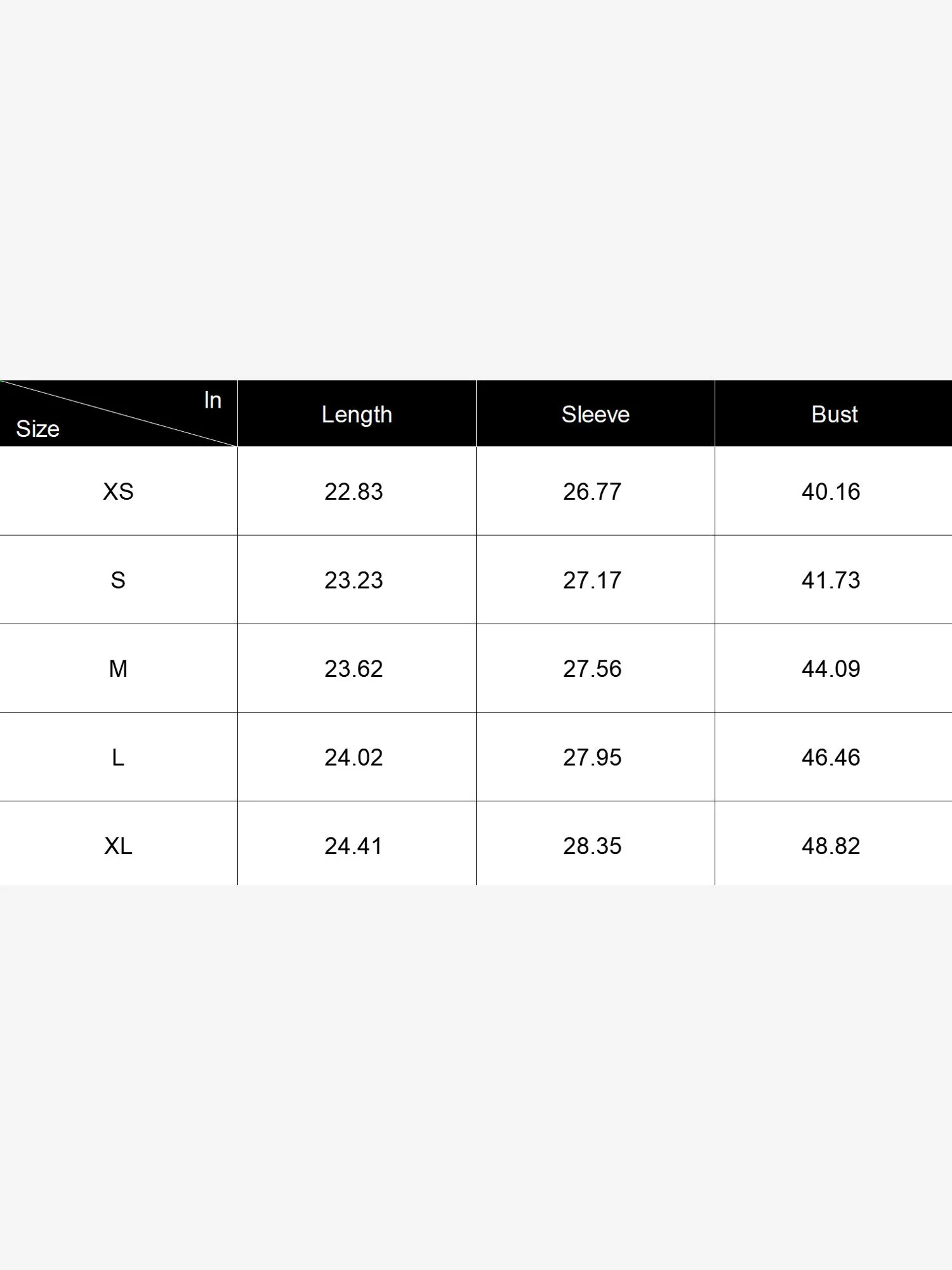
Task: Click the 27.95 sleeve measurement
Action: pyautogui.click(x=592, y=758)
